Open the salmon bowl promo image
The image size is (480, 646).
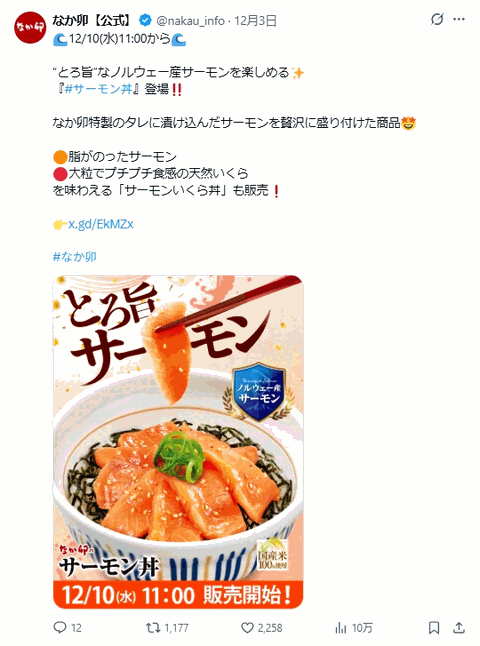click(x=178, y=442)
